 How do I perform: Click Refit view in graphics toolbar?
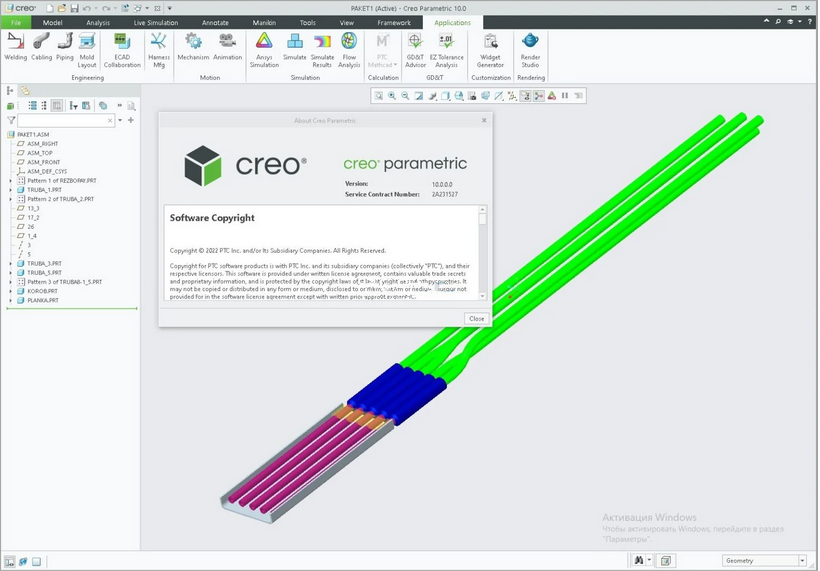(x=378, y=96)
